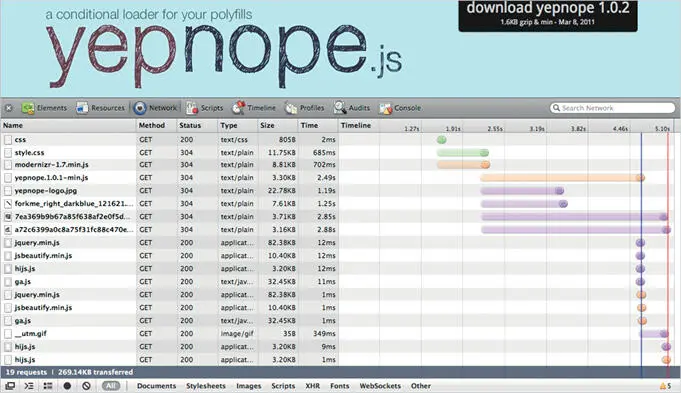Toggle small resource rows view icon
The width and height of the screenshot is (681, 393).
pos(48,386)
